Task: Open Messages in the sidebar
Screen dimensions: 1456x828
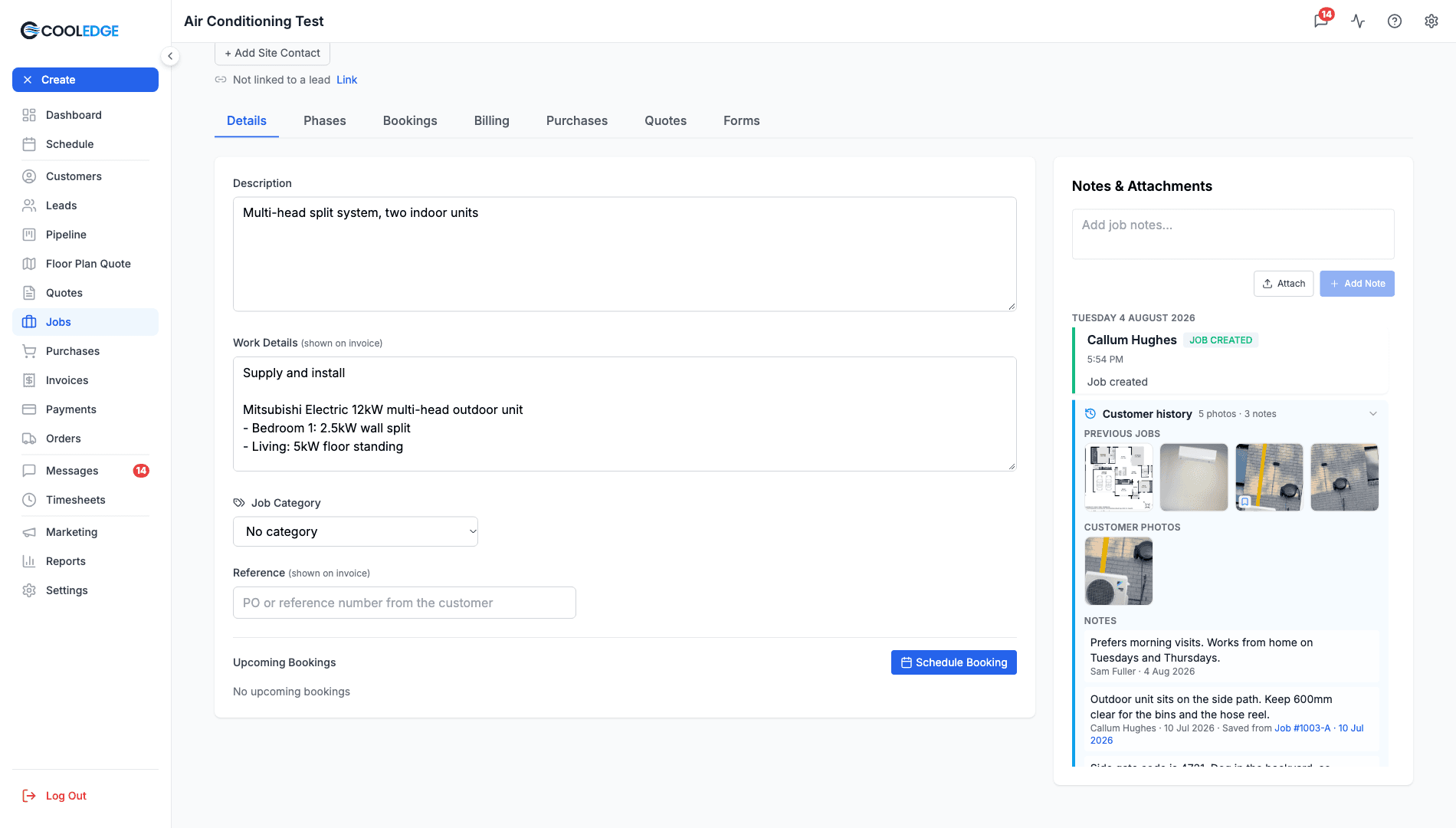Action: coord(85,471)
